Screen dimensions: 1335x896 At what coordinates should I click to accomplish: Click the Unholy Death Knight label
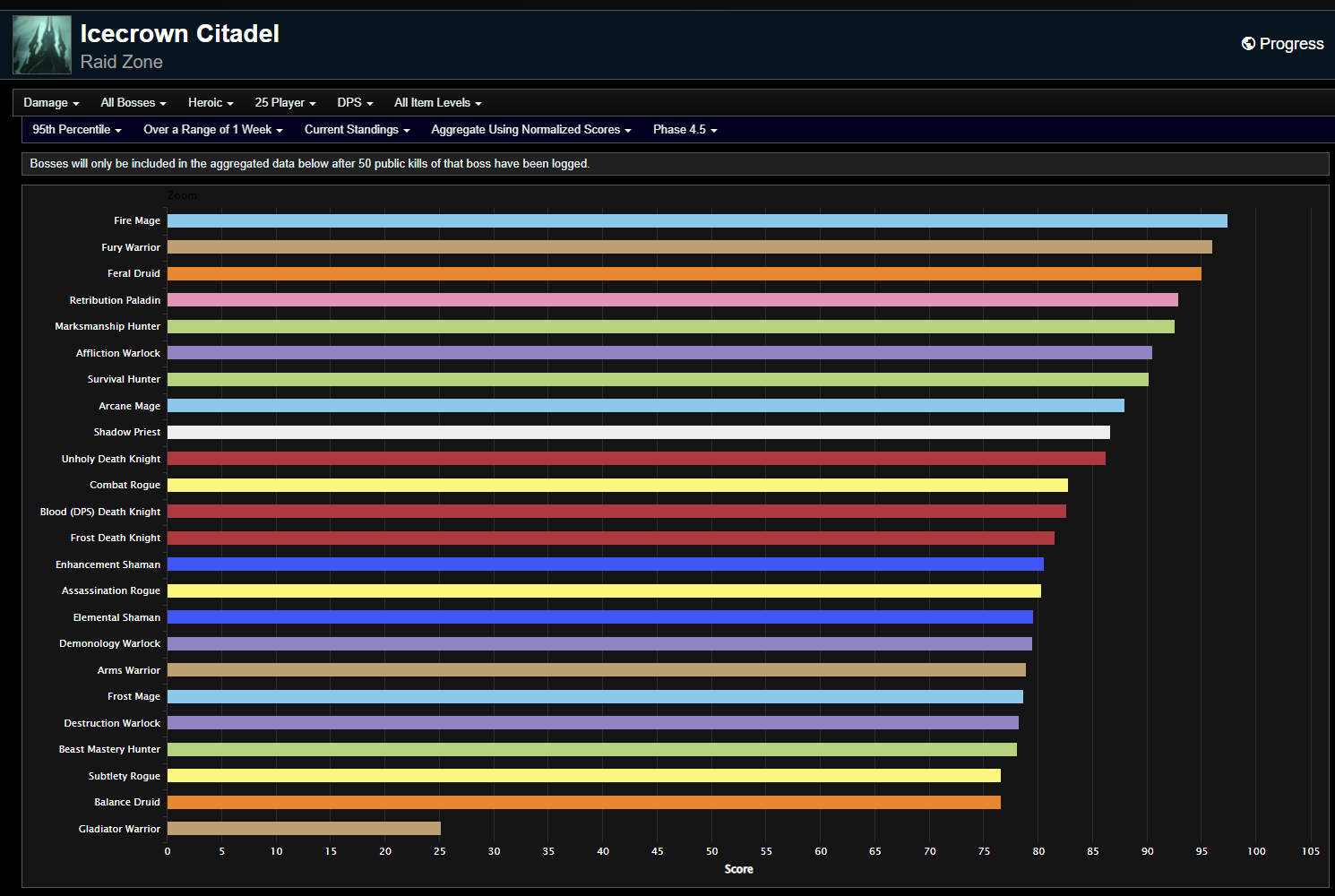click(111, 459)
